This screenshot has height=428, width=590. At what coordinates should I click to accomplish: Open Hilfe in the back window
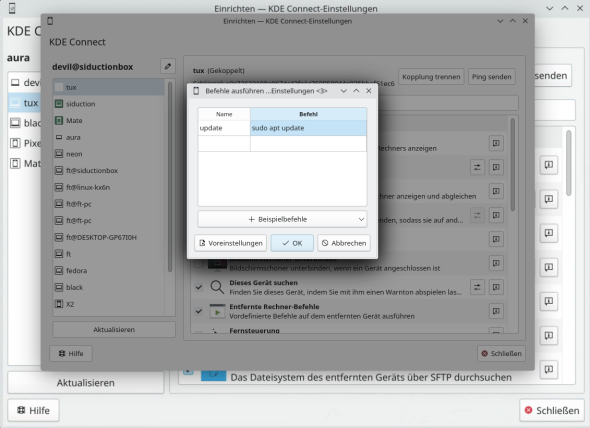point(33,410)
